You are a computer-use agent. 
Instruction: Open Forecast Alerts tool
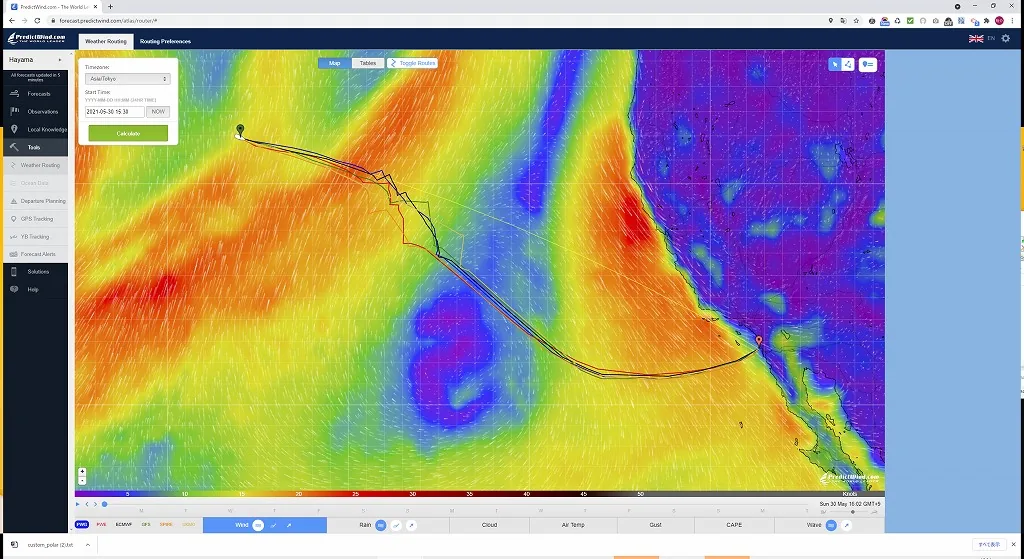[35, 254]
